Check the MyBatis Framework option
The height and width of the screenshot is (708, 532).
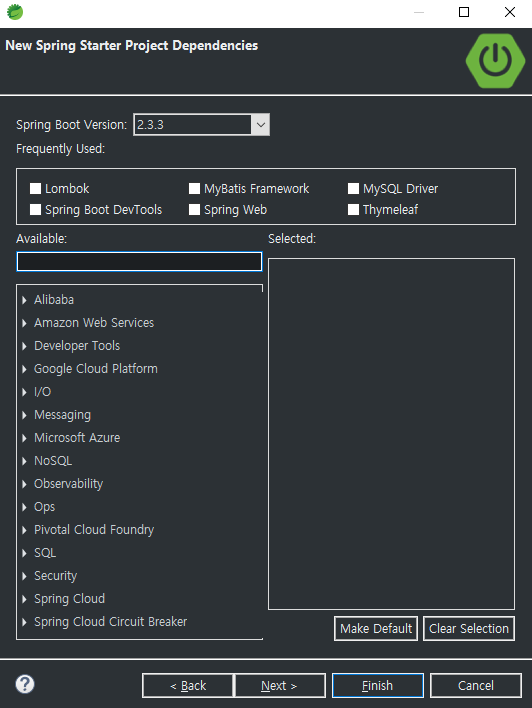coord(194,188)
